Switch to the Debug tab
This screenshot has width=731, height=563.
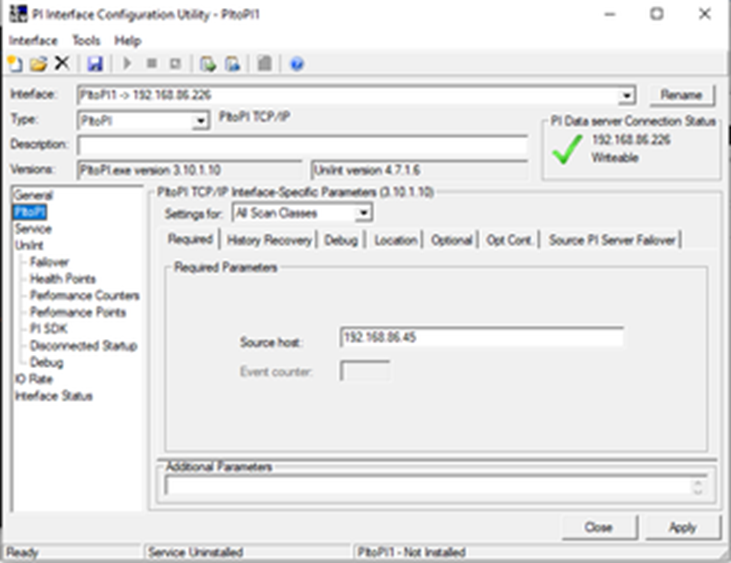[x=341, y=240]
